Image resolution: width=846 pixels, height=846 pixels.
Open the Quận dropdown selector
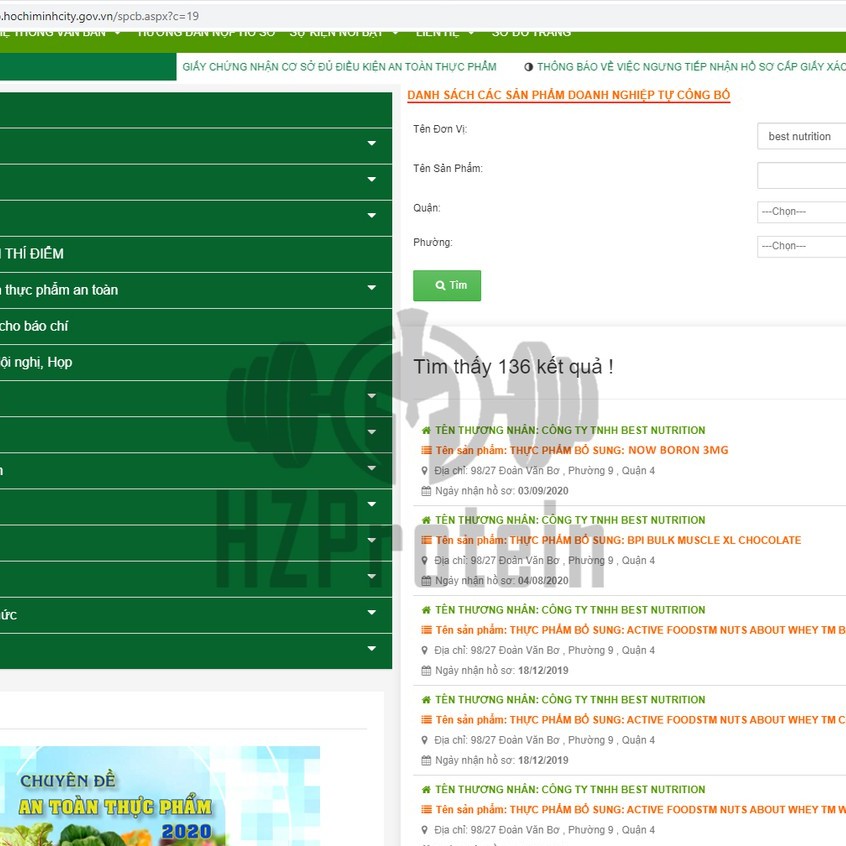(x=801, y=212)
